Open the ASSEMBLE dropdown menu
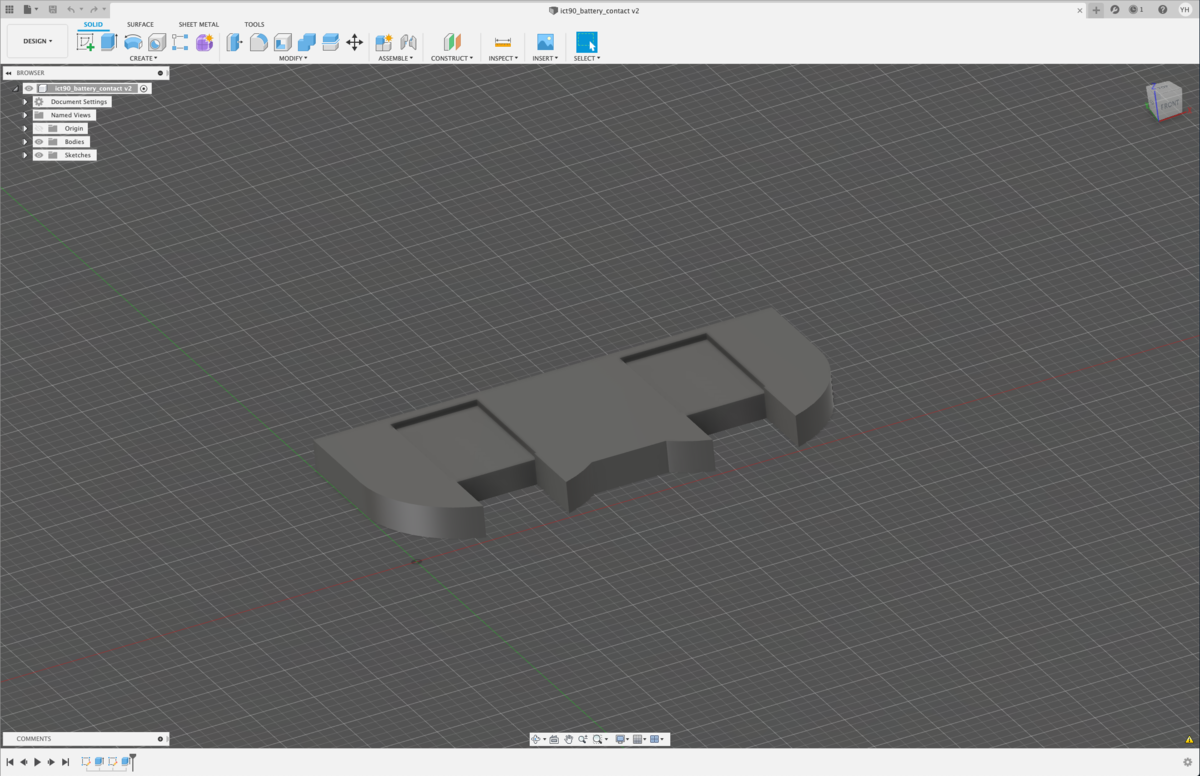This screenshot has height=776, width=1200. (396, 58)
